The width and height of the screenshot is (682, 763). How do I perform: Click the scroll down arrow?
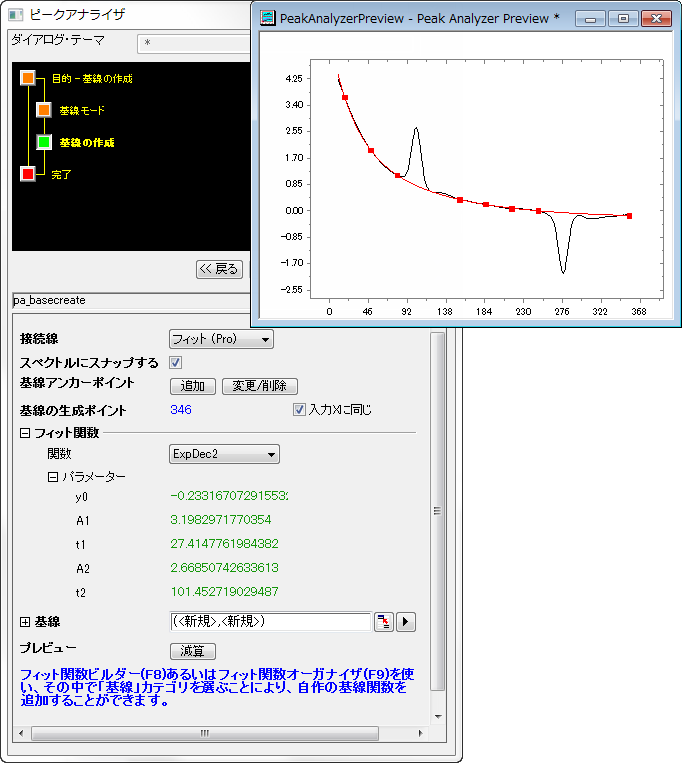click(438, 717)
